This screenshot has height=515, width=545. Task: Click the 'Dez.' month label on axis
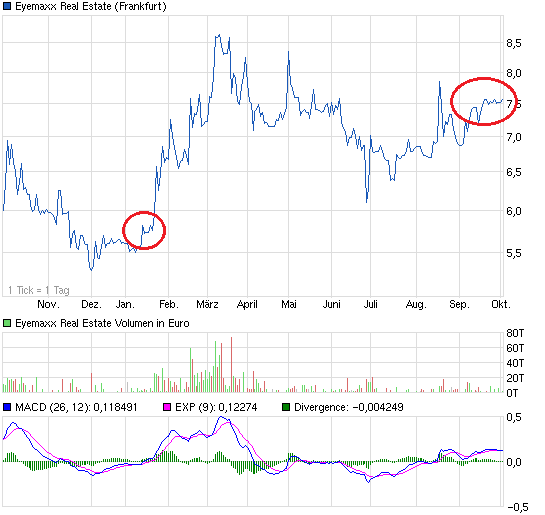(x=91, y=304)
